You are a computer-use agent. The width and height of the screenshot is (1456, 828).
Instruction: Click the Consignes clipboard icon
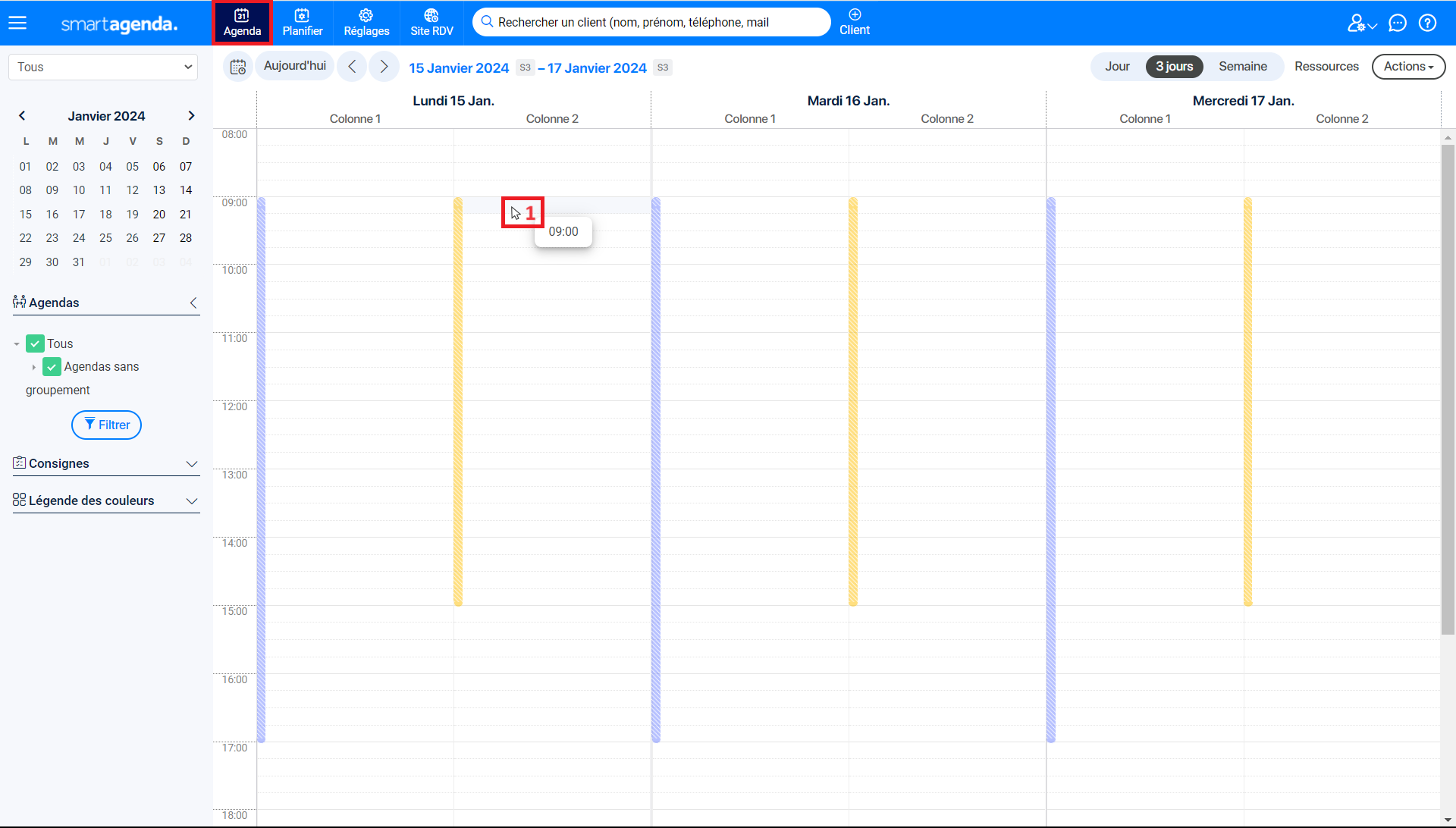[20, 463]
